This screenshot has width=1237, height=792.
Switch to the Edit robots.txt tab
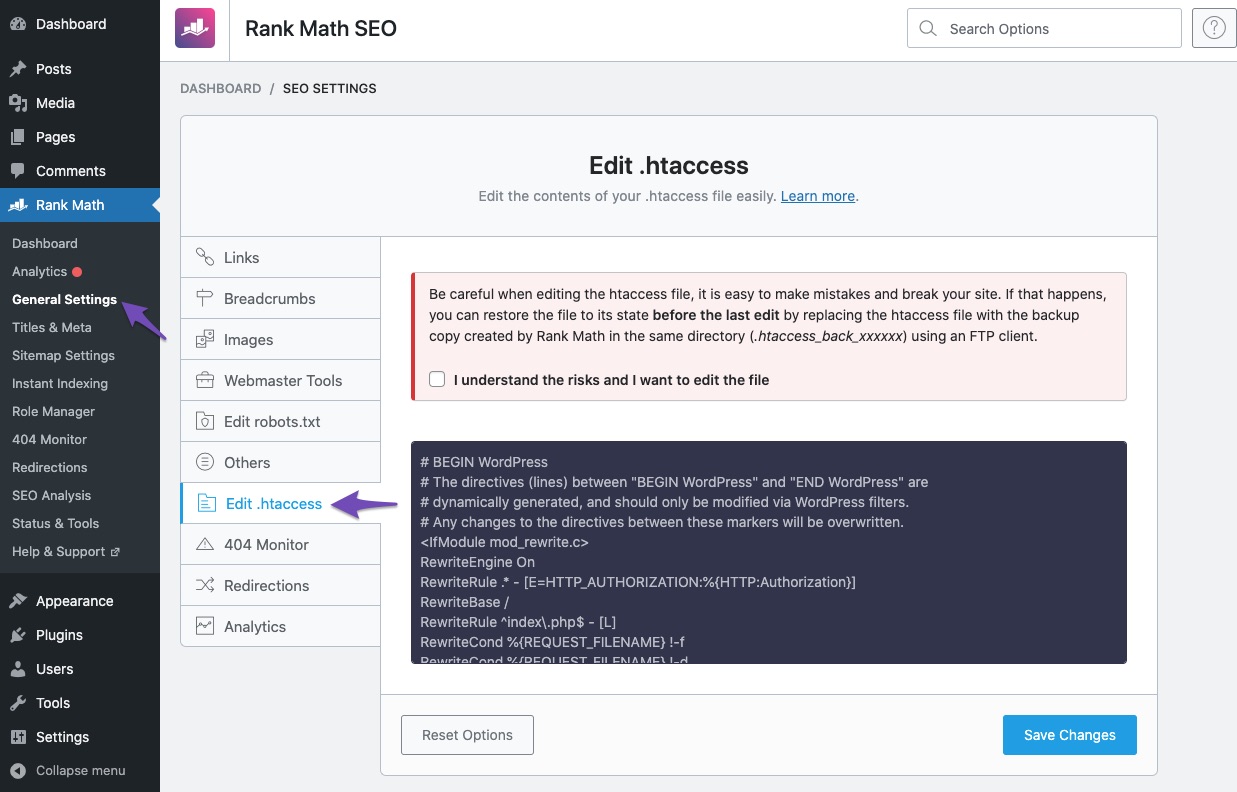click(x=272, y=422)
